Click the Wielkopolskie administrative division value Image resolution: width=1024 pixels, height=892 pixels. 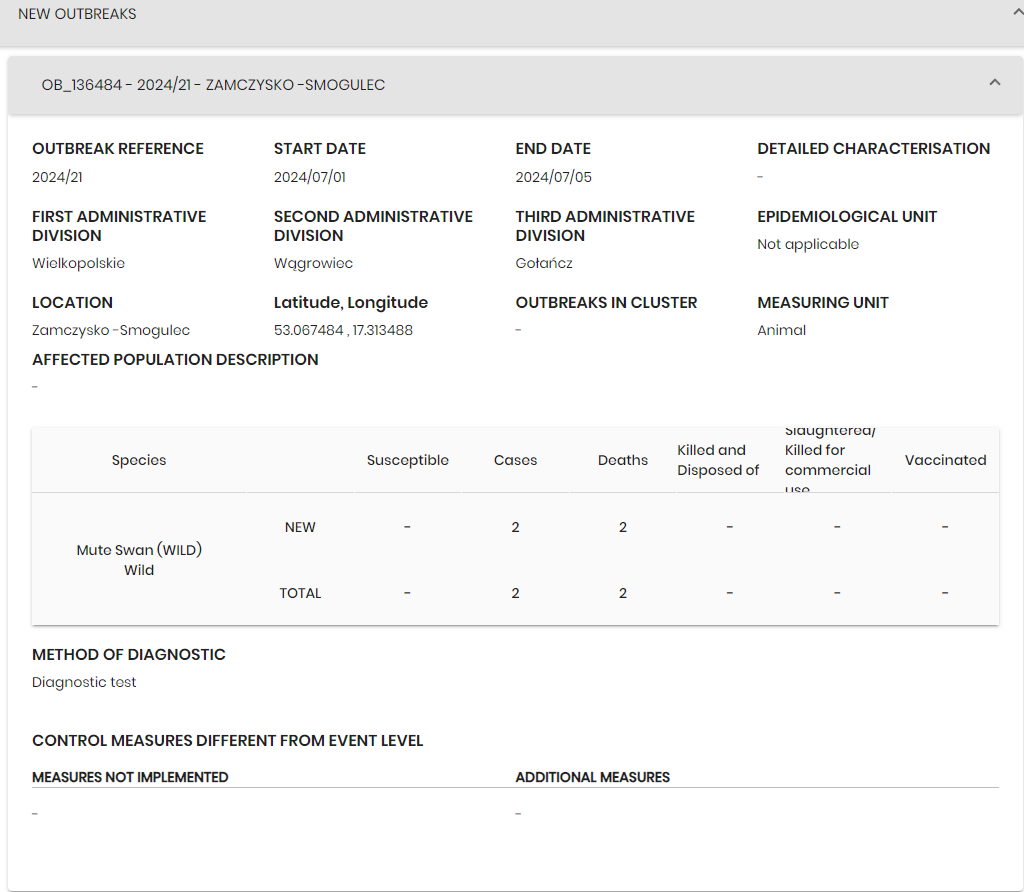(x=78, y=263)
